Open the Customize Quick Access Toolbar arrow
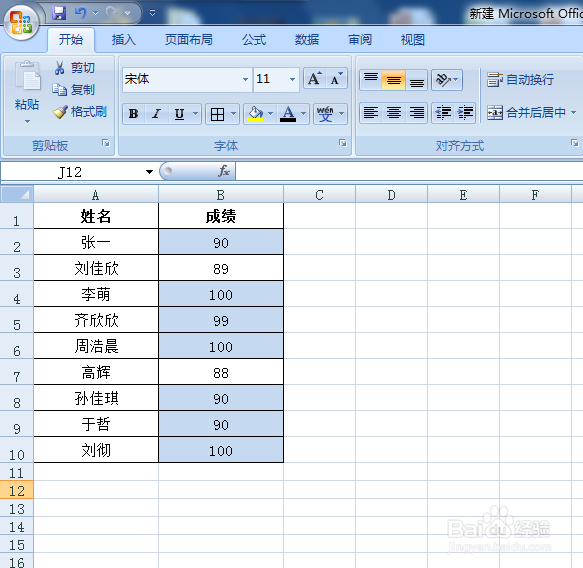This screenshot has width=583, height=568. coord(152,13)
